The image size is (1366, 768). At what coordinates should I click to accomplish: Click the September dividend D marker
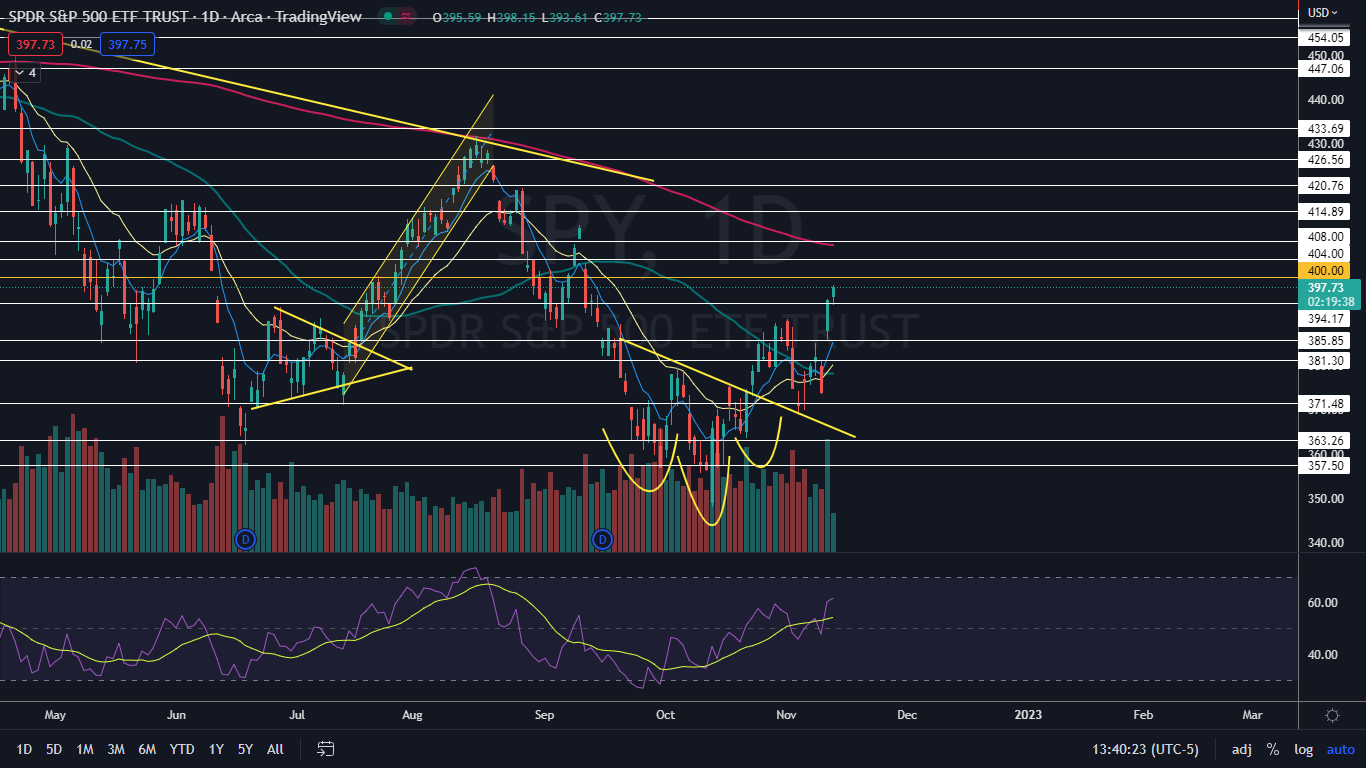click(x=602, y=540)
